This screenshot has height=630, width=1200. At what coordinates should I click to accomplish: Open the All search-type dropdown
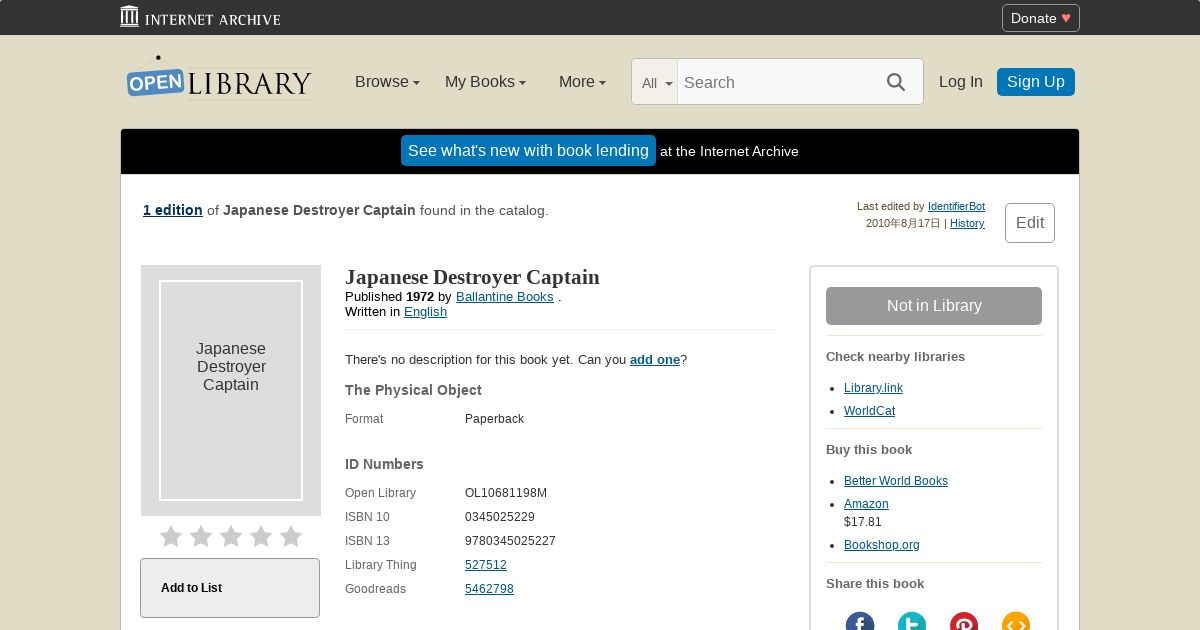point(655,83)
